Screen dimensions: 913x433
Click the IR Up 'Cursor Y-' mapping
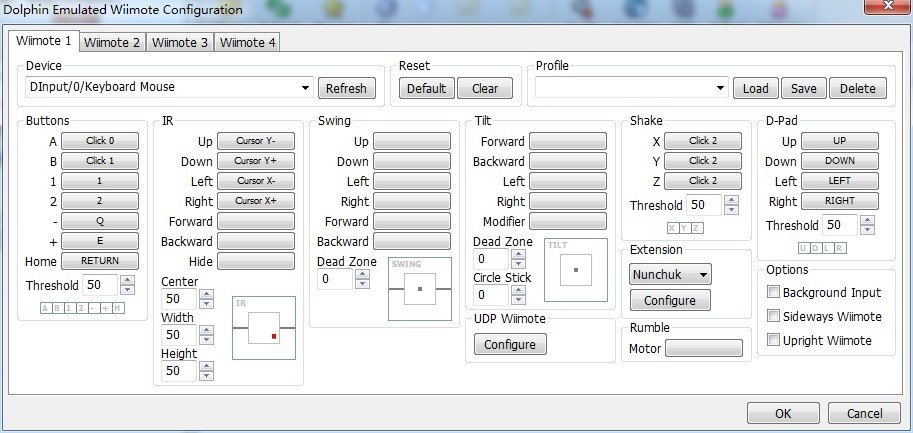tap(256, 141)
